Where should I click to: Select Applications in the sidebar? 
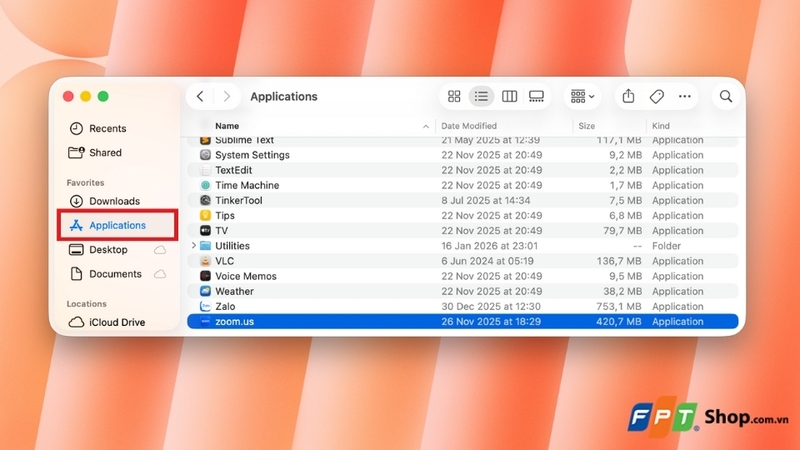pos(117,225)
